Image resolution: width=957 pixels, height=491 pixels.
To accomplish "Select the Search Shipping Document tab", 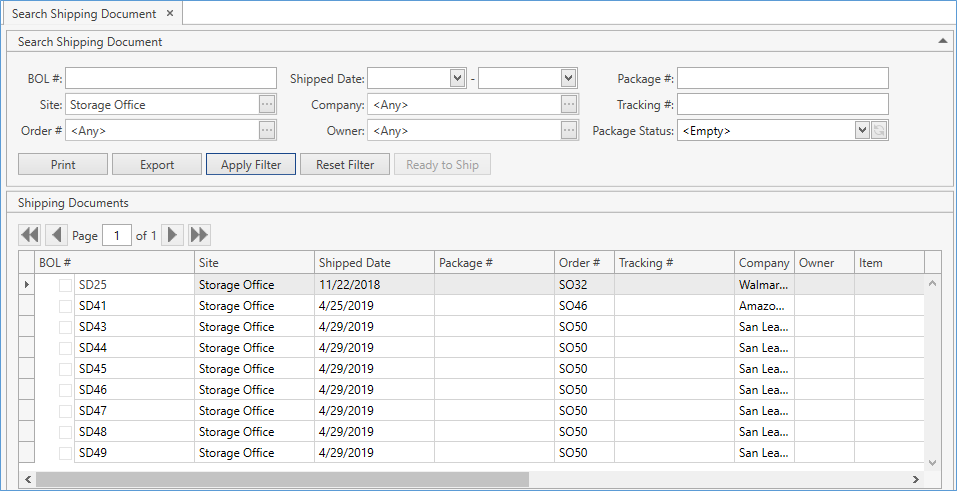I will [86, 14].
